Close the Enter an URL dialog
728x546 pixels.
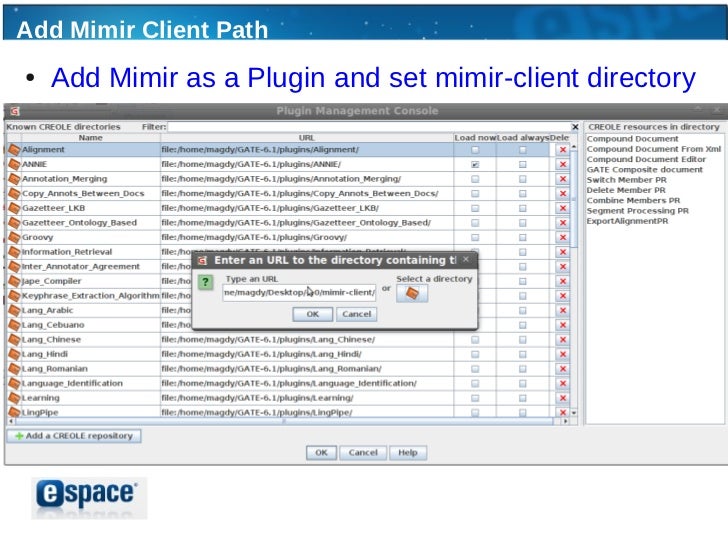(466, 260)
